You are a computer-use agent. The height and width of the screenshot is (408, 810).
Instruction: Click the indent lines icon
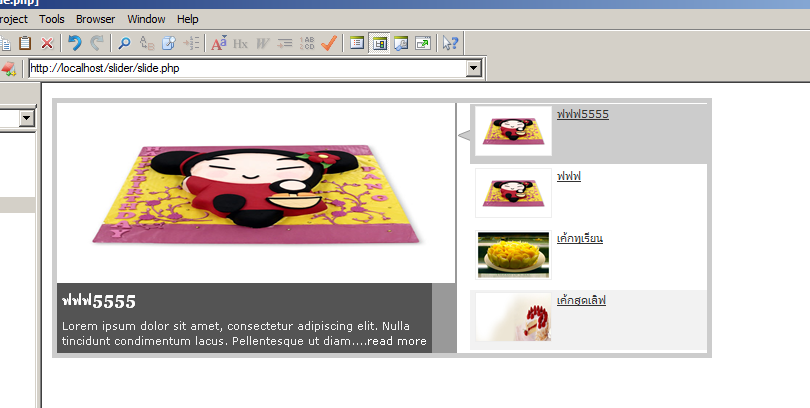tap(285, 43)
